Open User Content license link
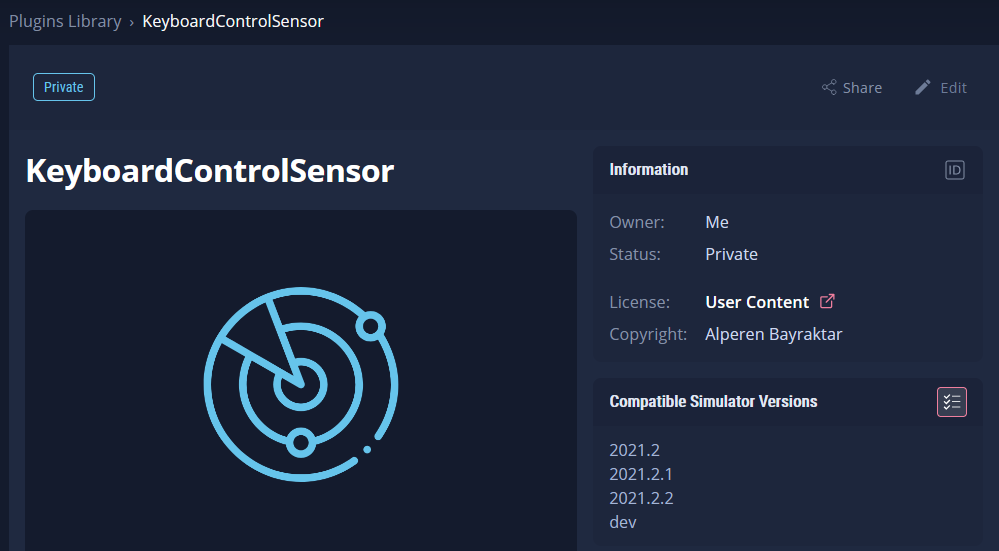The height and width of the screenshot is (551, 999). coord(757,302)
